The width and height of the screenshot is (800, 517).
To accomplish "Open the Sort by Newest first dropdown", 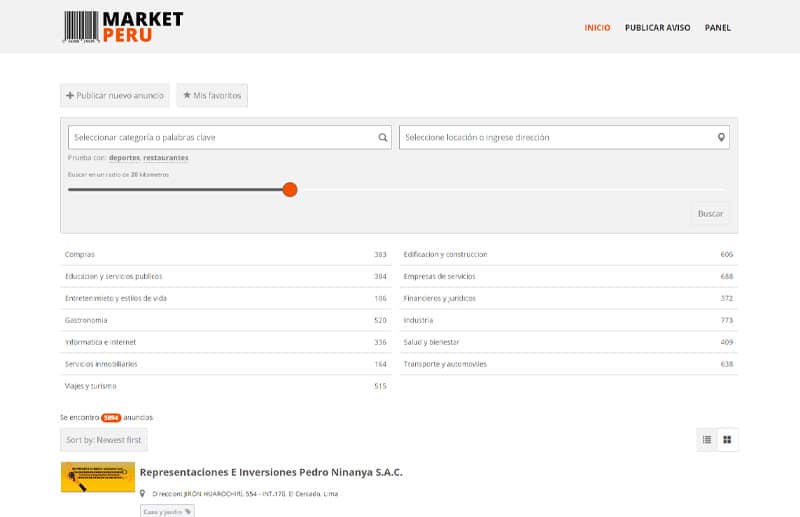I will click(x=104, y=440).
